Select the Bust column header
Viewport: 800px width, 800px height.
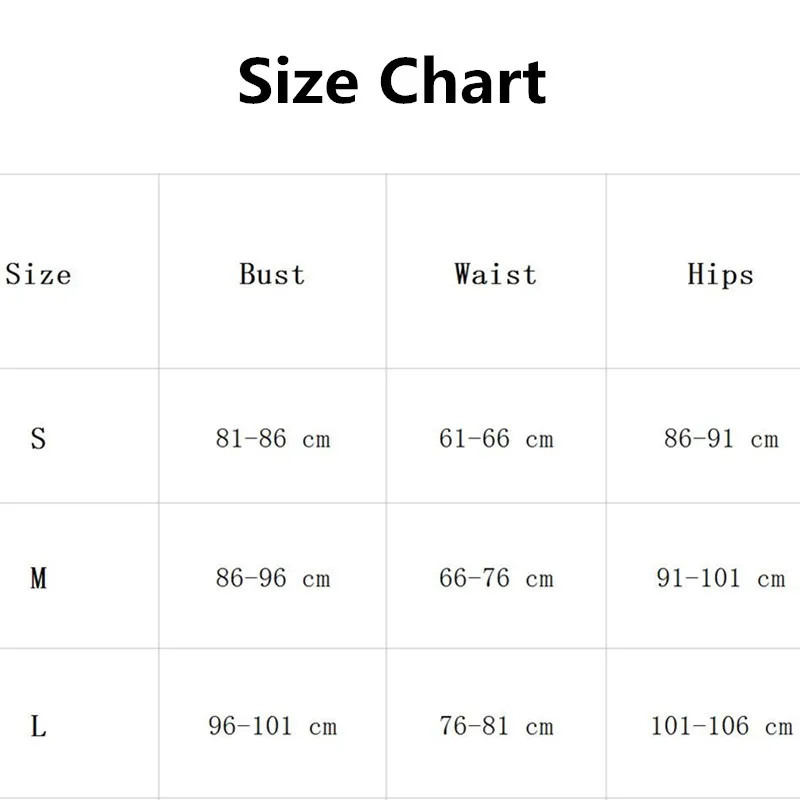(x=272, y=274)
